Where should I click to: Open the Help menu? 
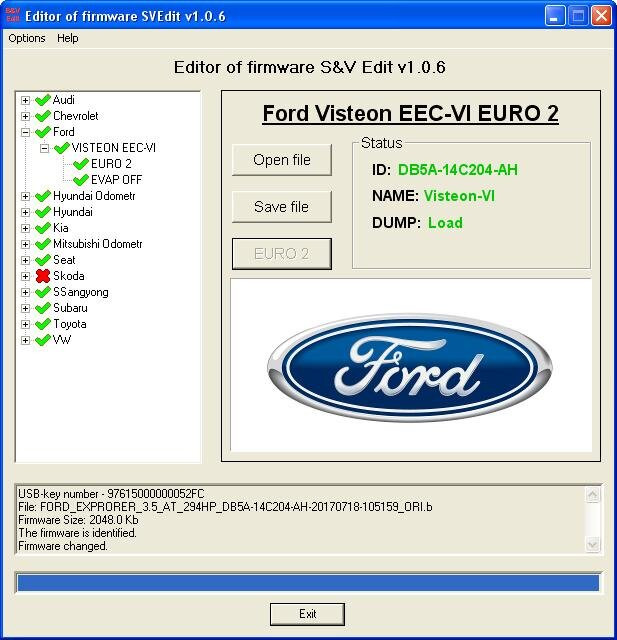pos(68,38)
